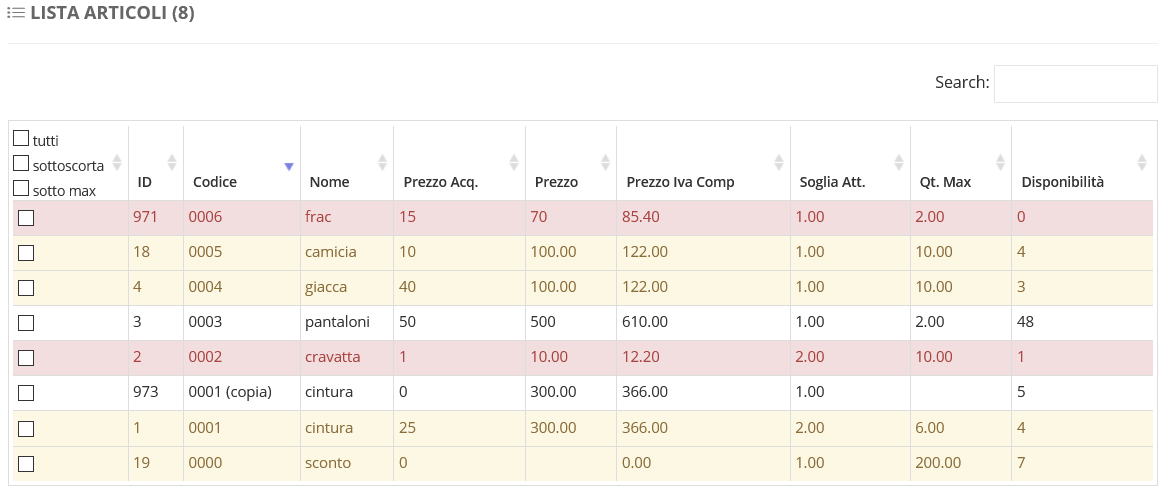This screenshot has height=494, width=1171.
Task: Select the checkbox for sconto row
Action: (26, 464)
